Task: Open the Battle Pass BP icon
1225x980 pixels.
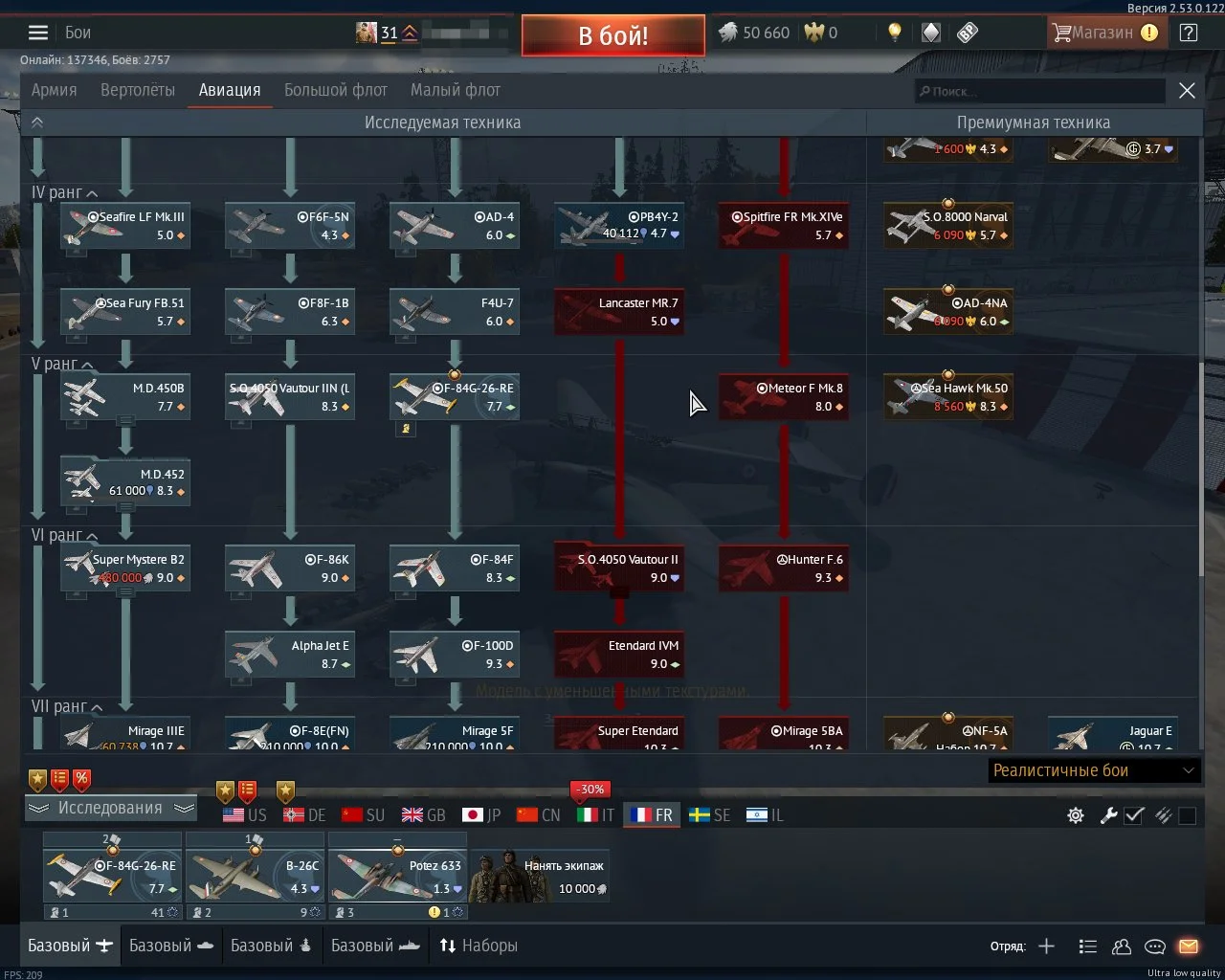Action: click(968, 33)
